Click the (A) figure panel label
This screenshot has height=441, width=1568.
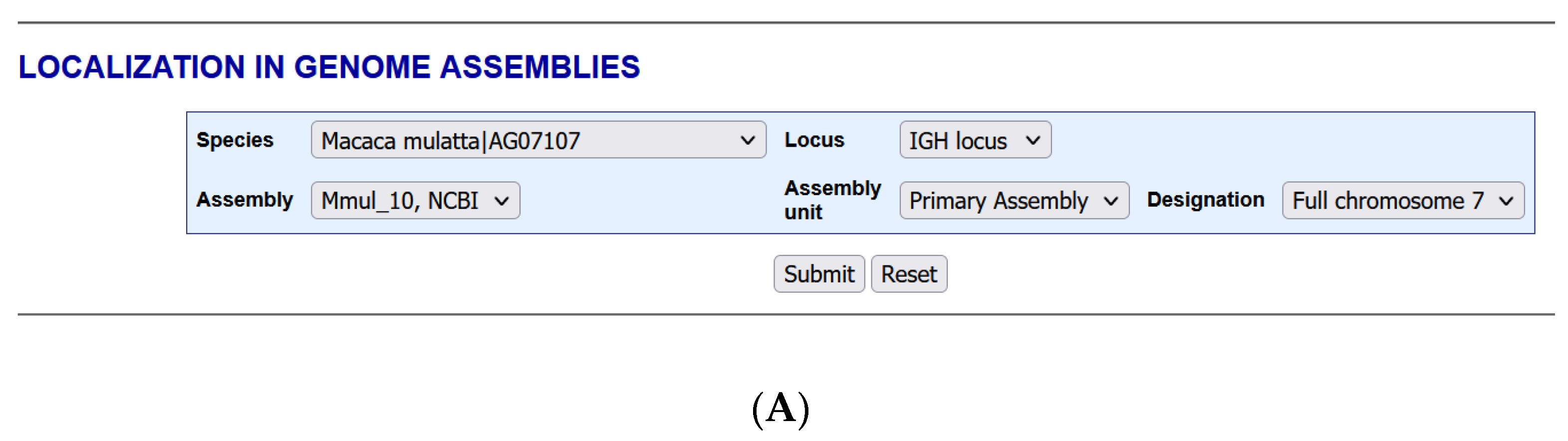(x=781, y=409)
